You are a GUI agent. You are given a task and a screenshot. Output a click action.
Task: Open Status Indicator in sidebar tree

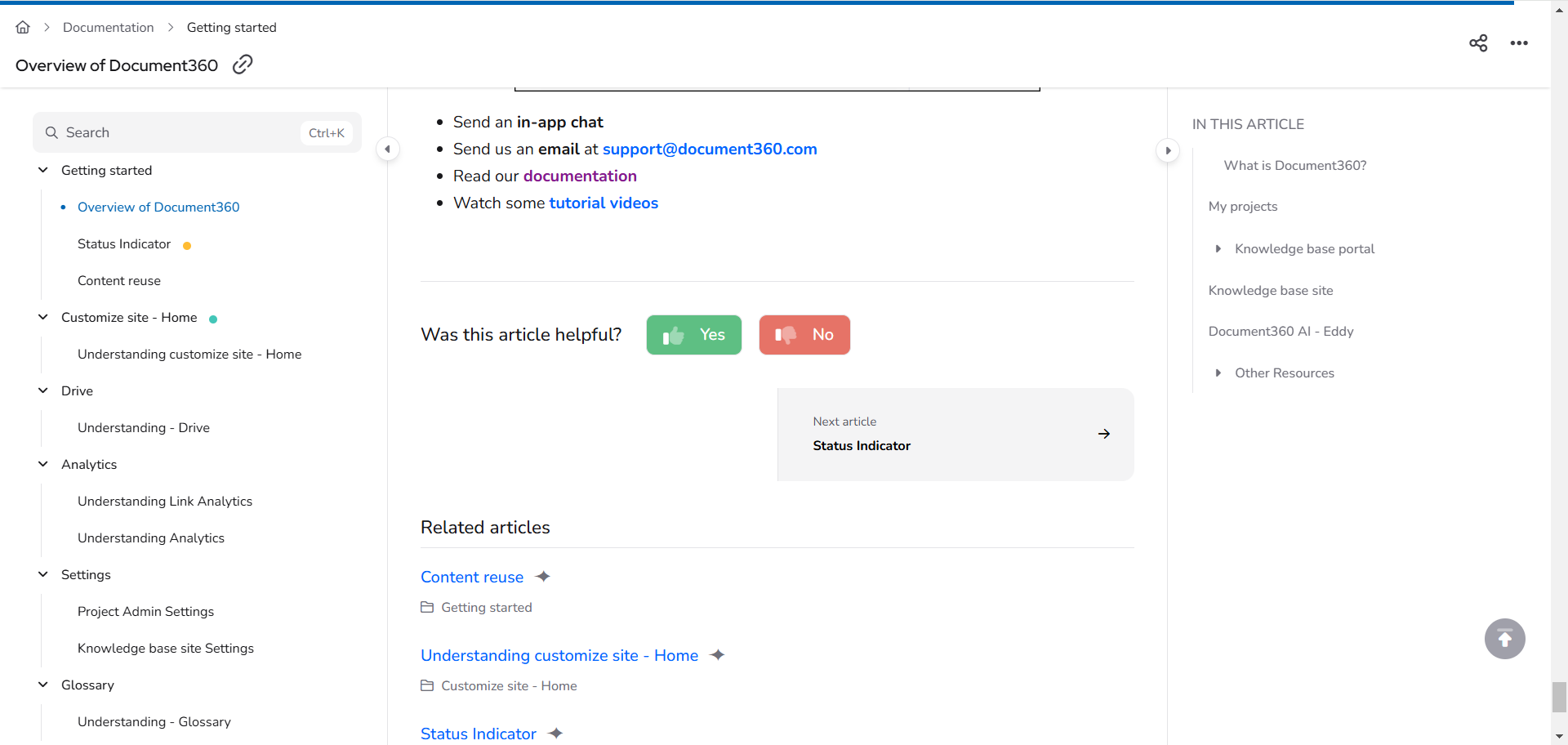click(x=124, y=243)
